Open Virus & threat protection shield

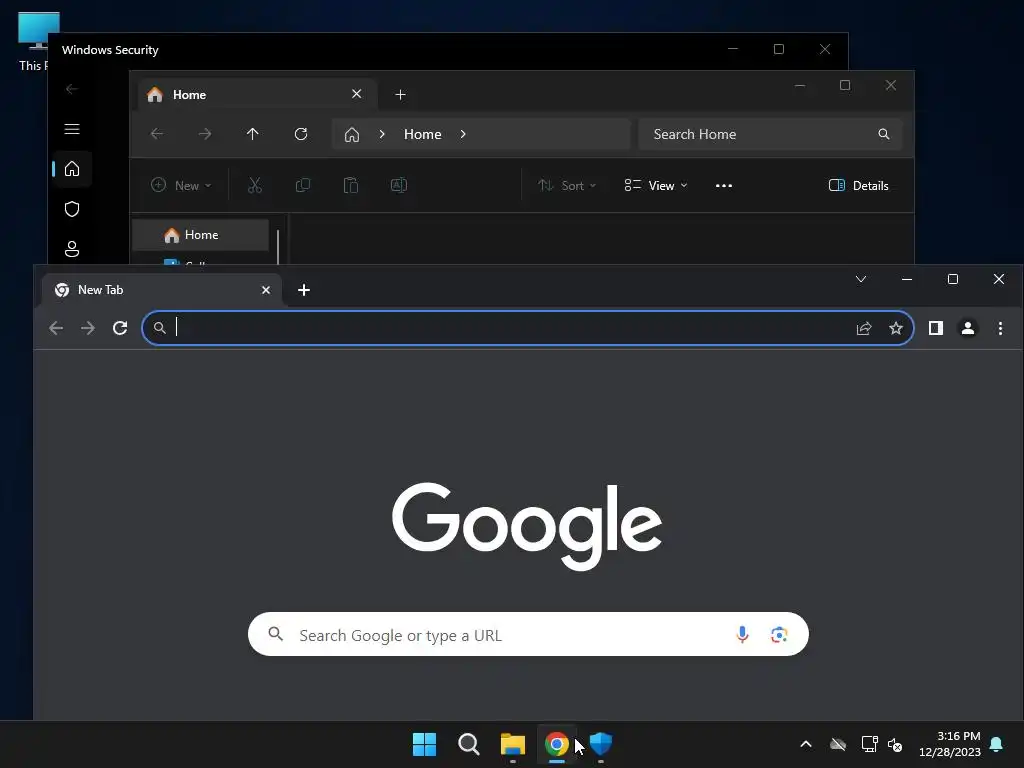coord(72,209)
